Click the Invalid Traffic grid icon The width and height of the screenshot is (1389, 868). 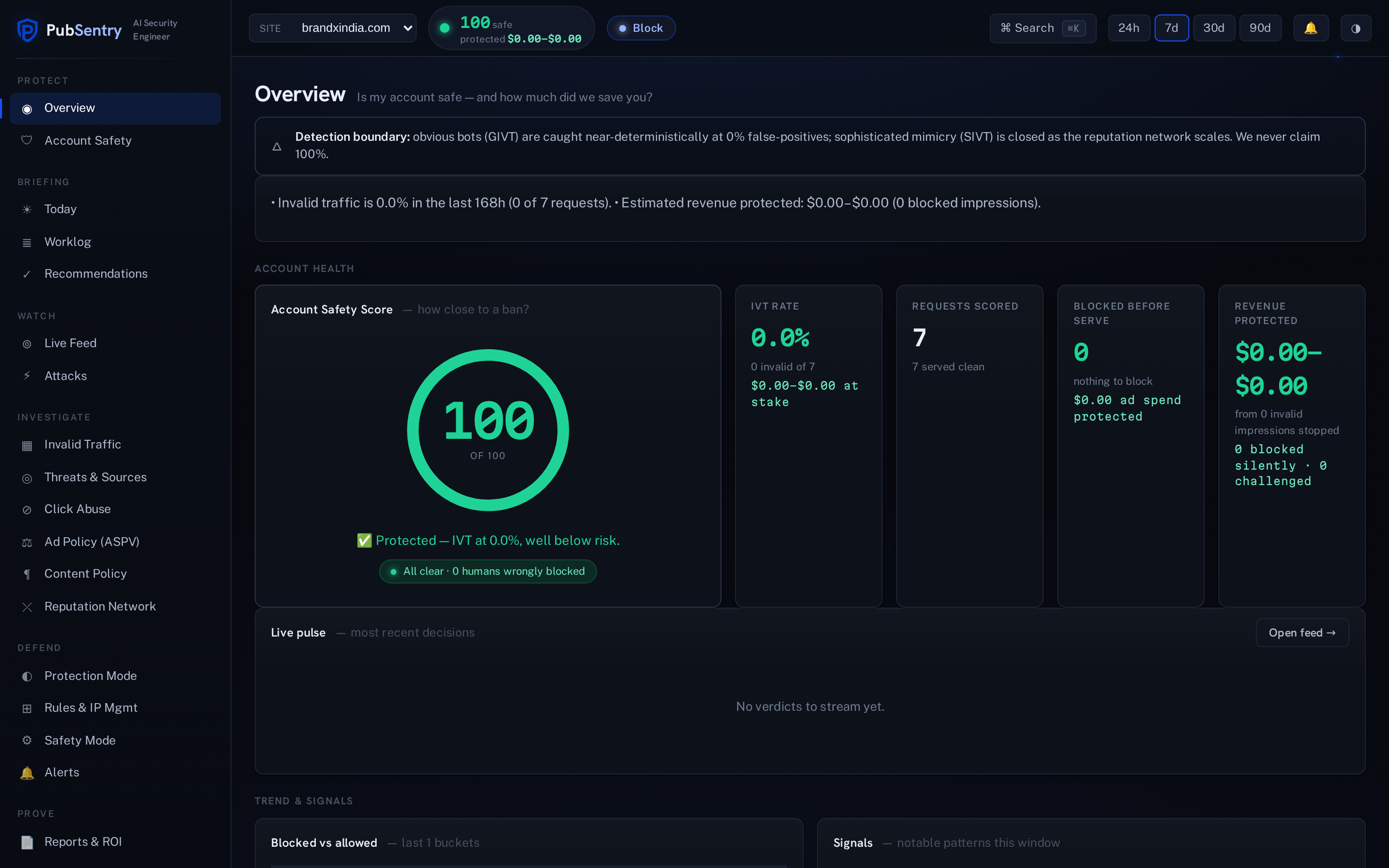pyautogui.click(x=27, y=446)
